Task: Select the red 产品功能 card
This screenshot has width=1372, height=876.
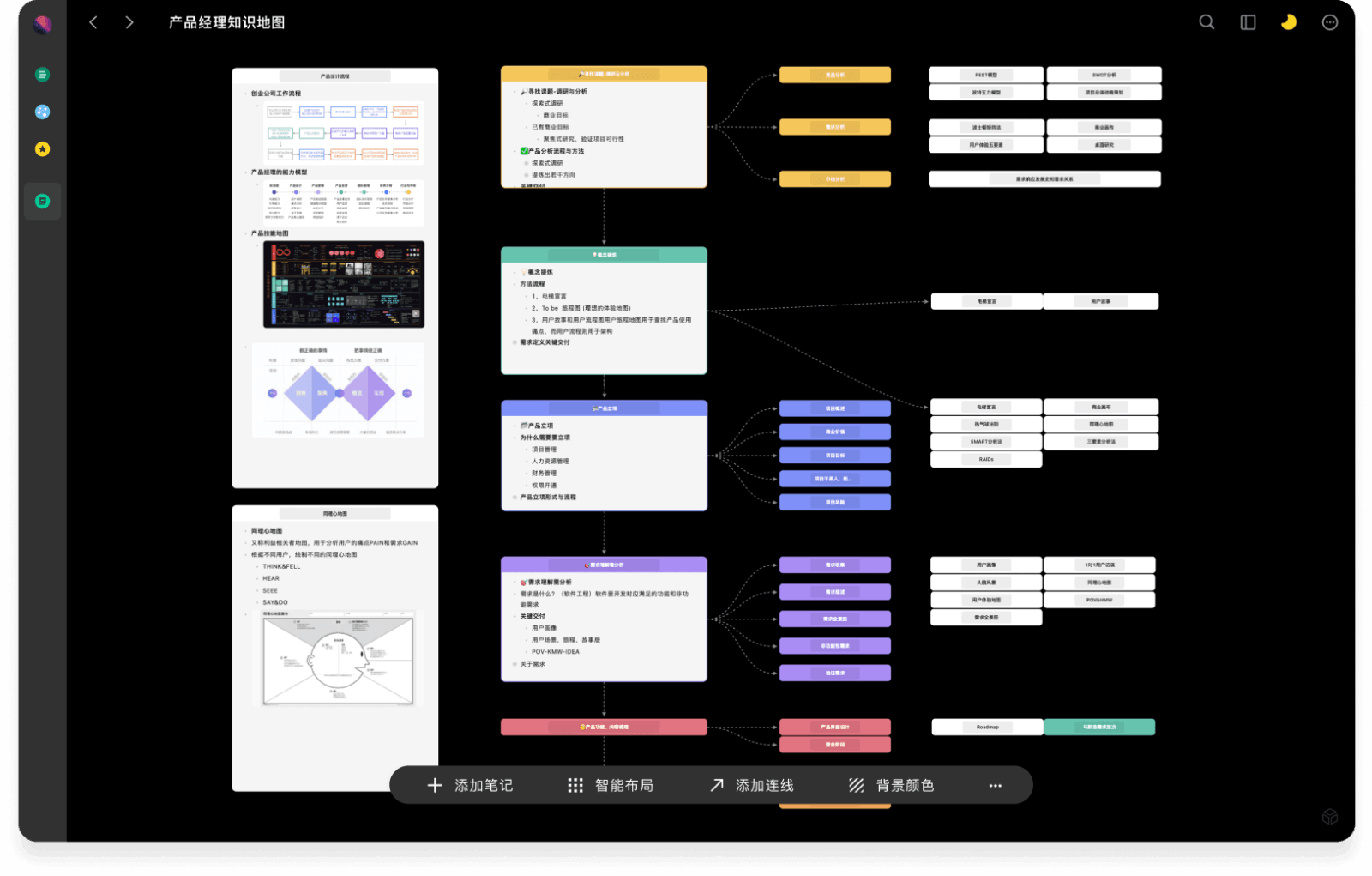Action: 604,727
